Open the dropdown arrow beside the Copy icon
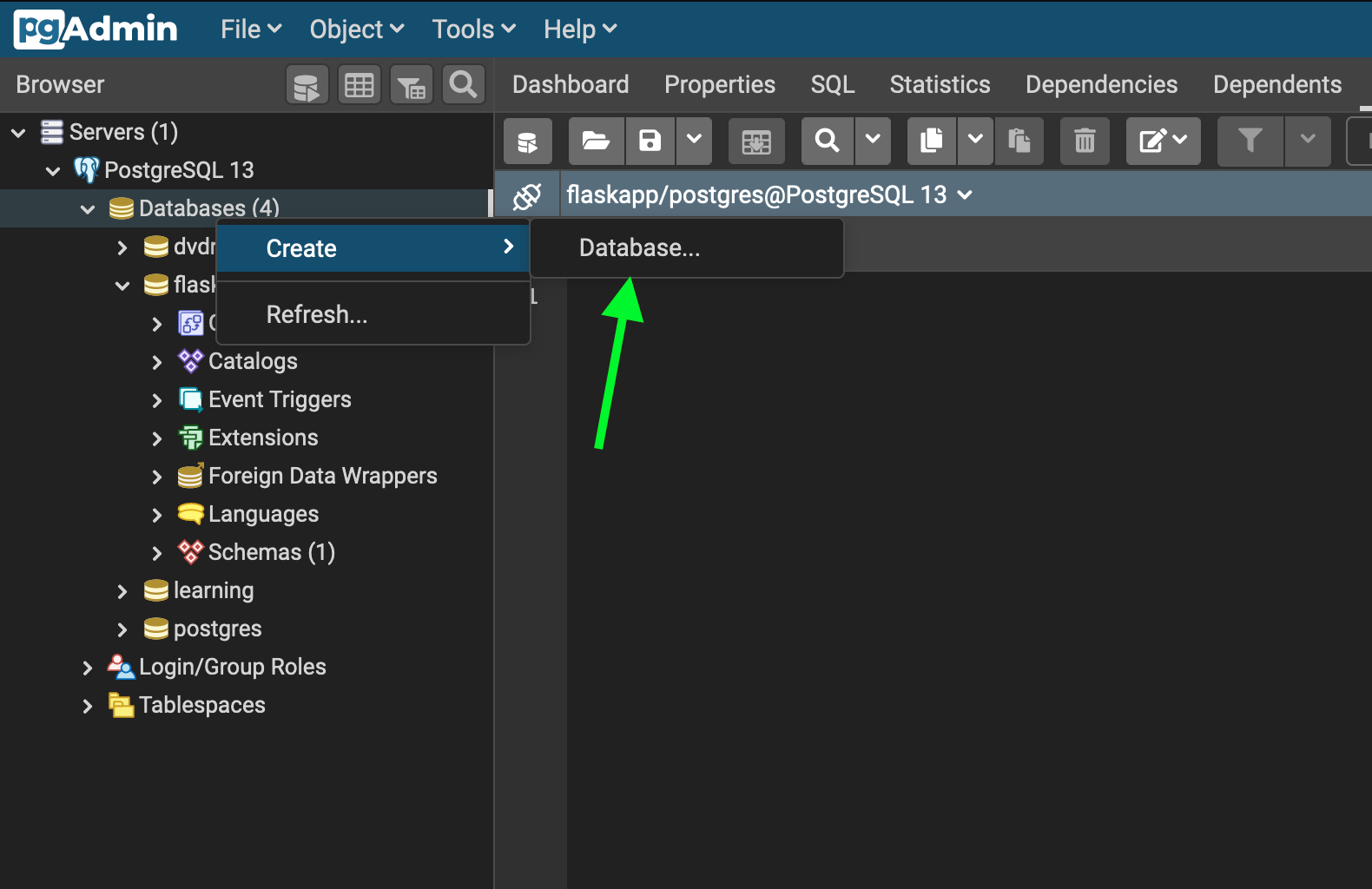Screen dimensions: 1372x889 click(x=975, y=141)
